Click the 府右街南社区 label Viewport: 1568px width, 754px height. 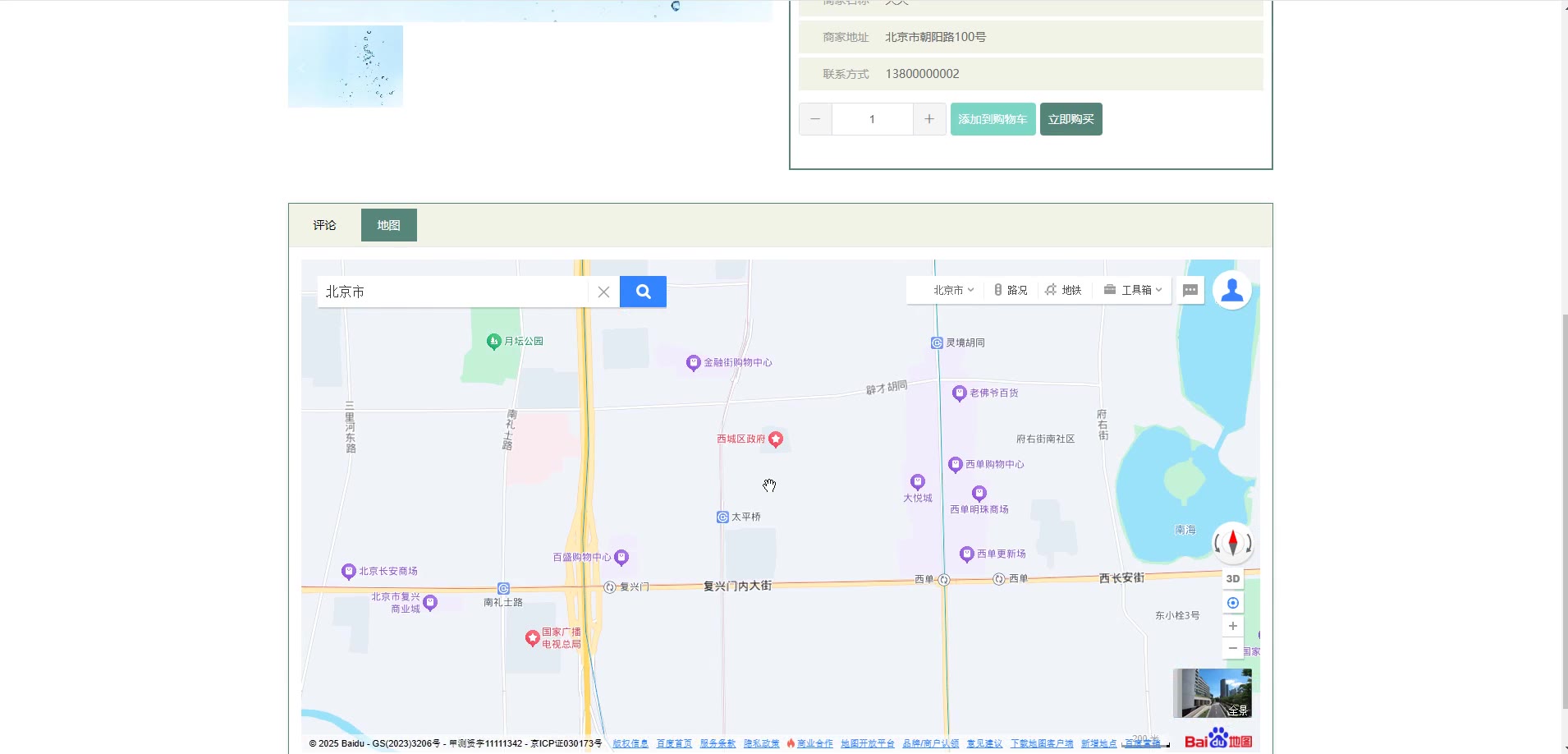(1046, 439)
